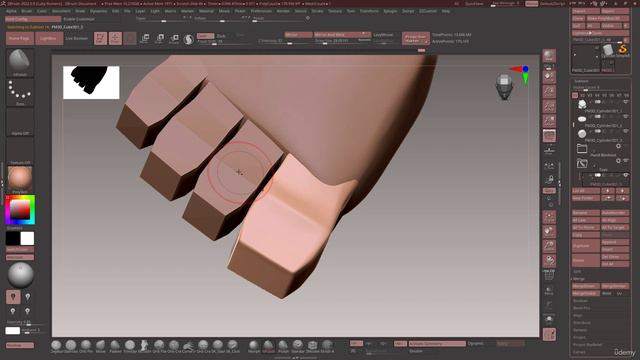
Task: Click the Scroll canvas icon
Action: 549,77
